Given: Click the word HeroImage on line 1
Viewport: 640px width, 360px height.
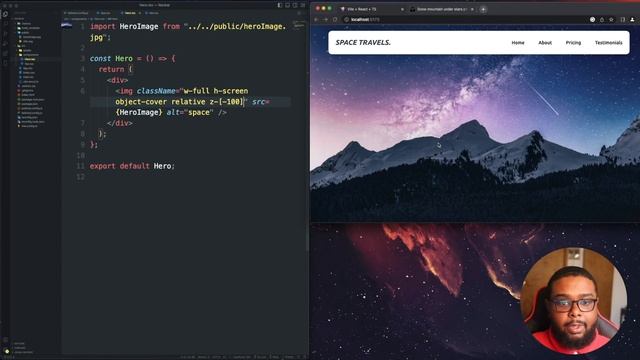Looking at the screenshot, I should (139, 27).
